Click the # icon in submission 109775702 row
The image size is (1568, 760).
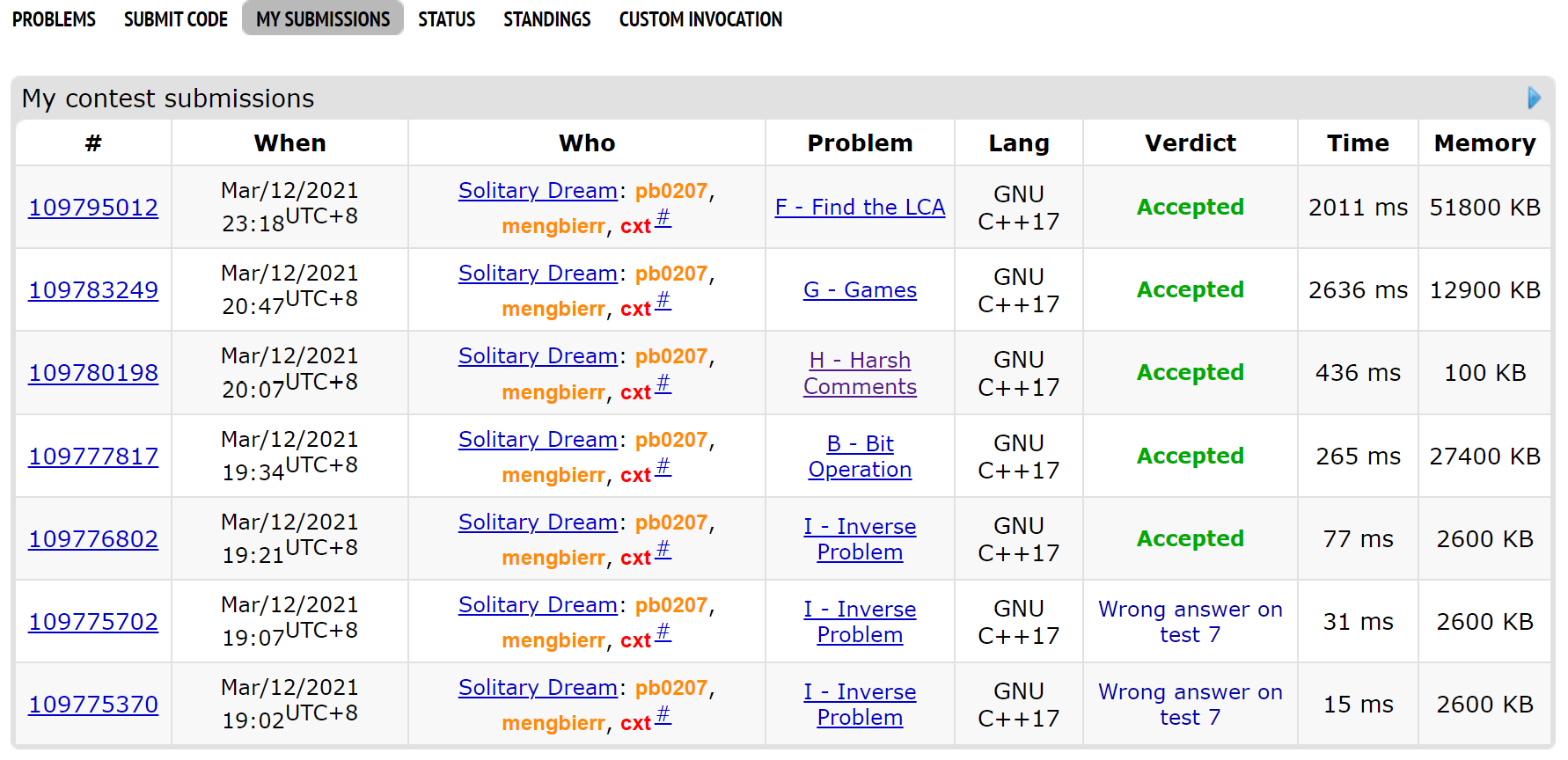point(663,632)
